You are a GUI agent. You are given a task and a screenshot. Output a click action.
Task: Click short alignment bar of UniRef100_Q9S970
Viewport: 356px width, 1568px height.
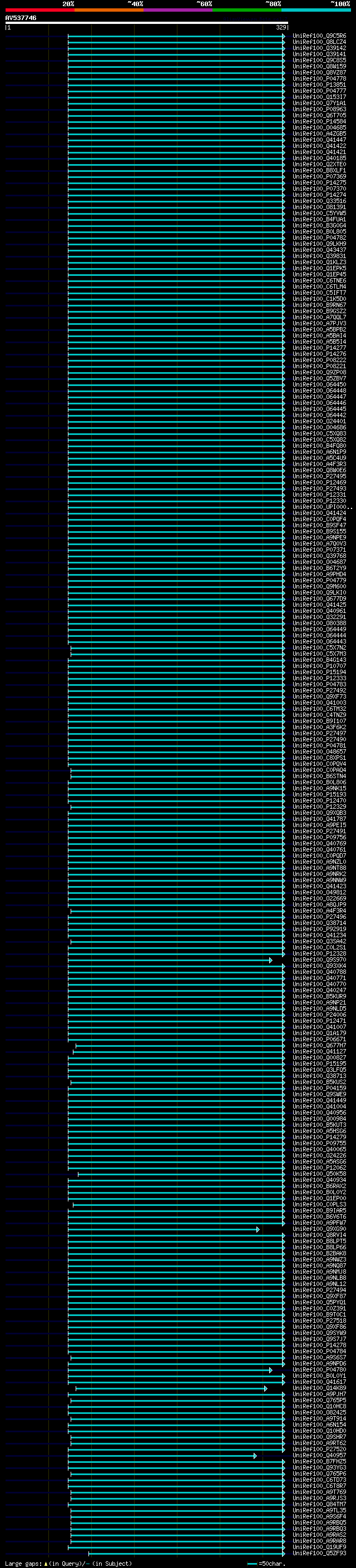pyautogui.click(x=170, y=960)
